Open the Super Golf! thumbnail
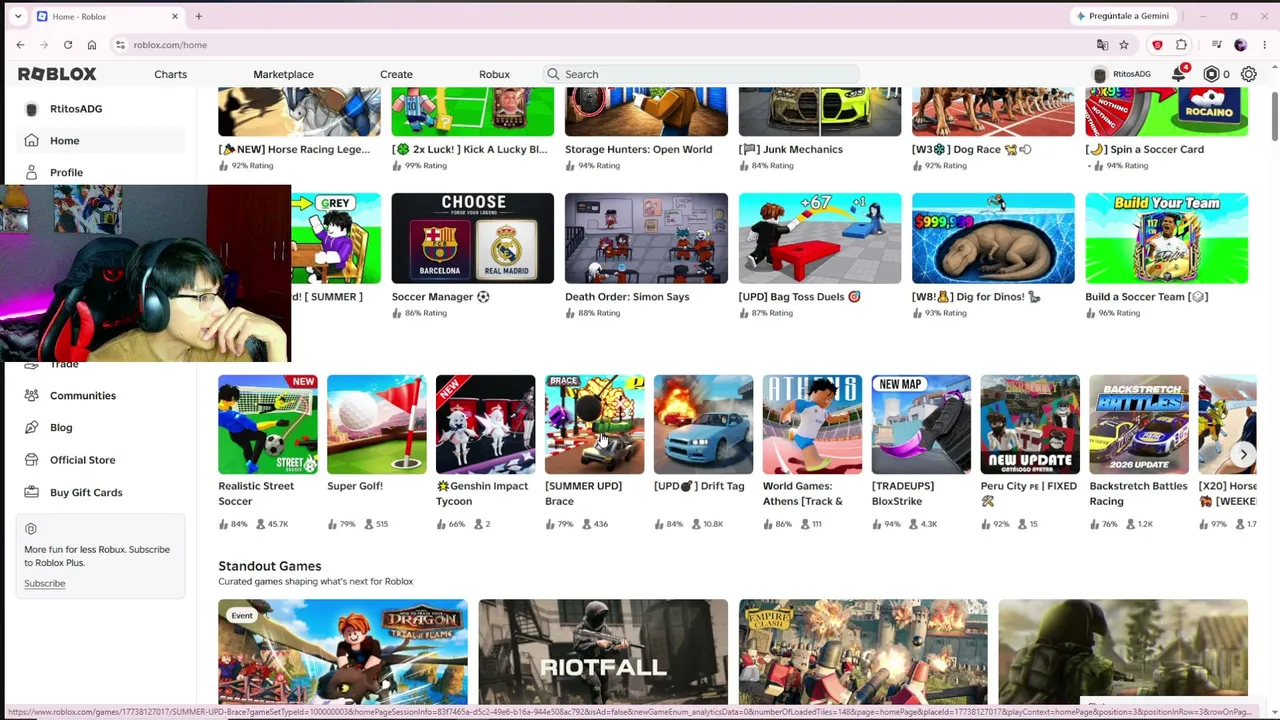 point(377,424)
